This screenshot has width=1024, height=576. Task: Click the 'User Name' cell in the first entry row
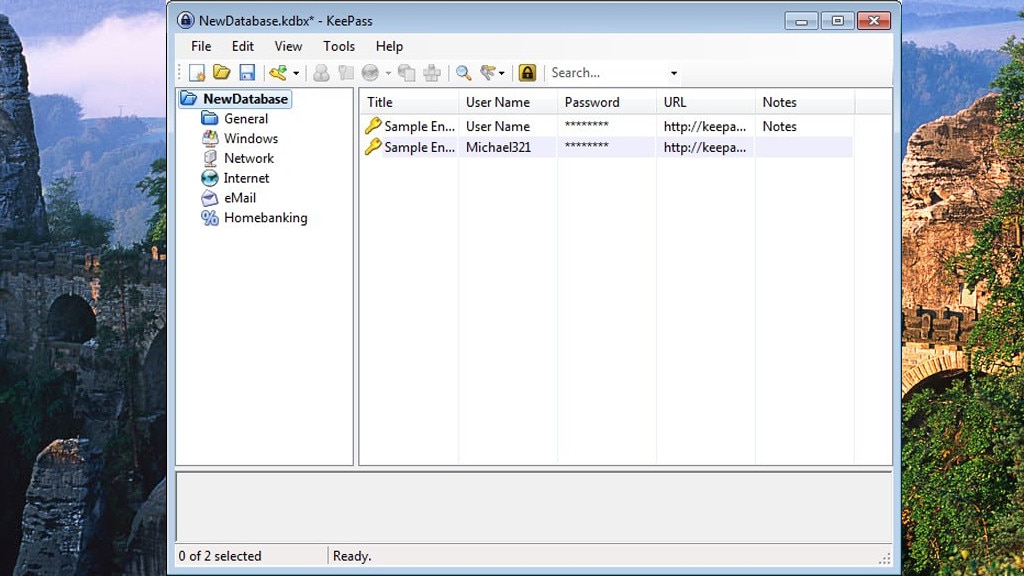click(498, 126)
